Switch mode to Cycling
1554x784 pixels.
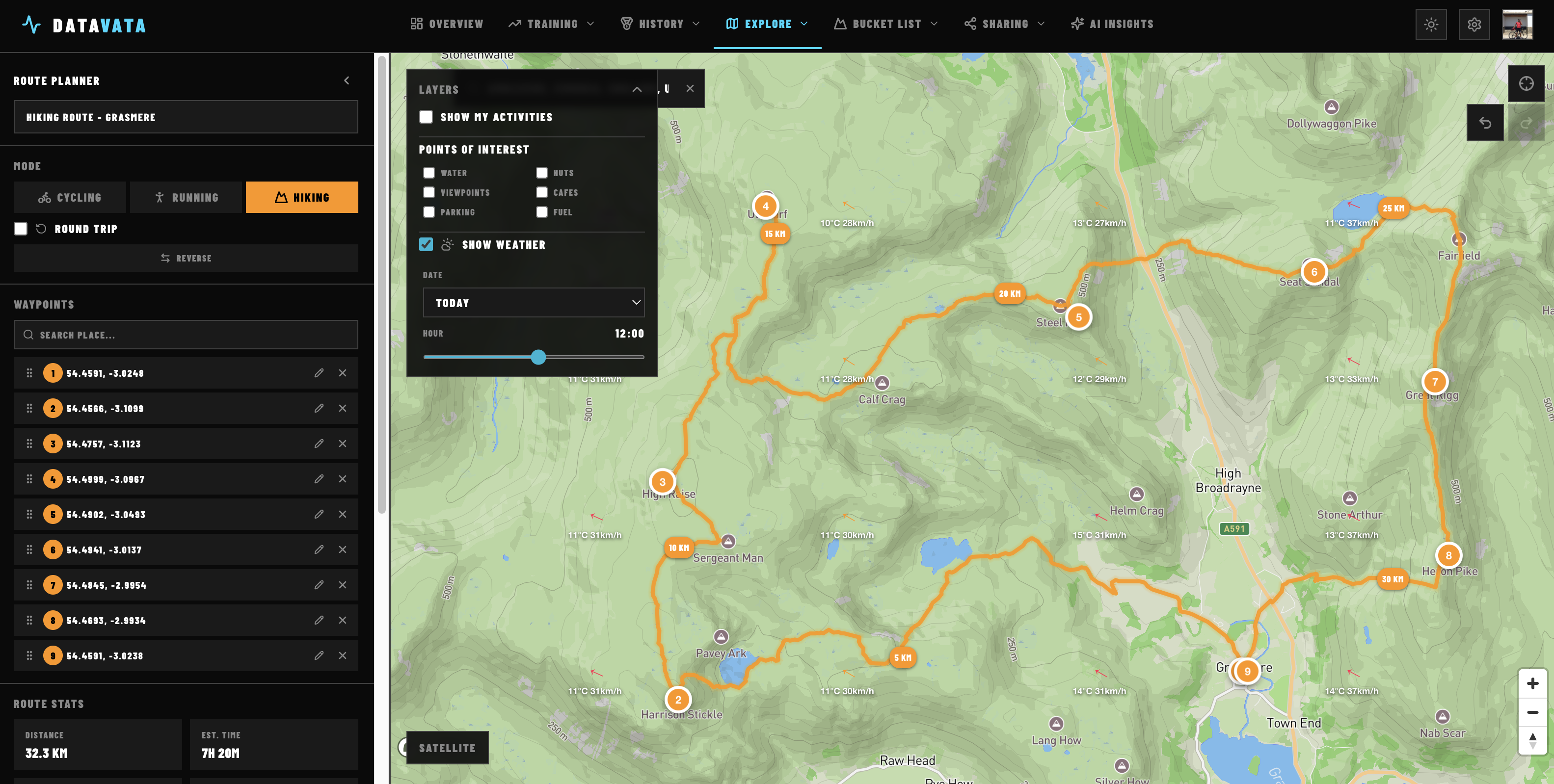coord(70,197)
